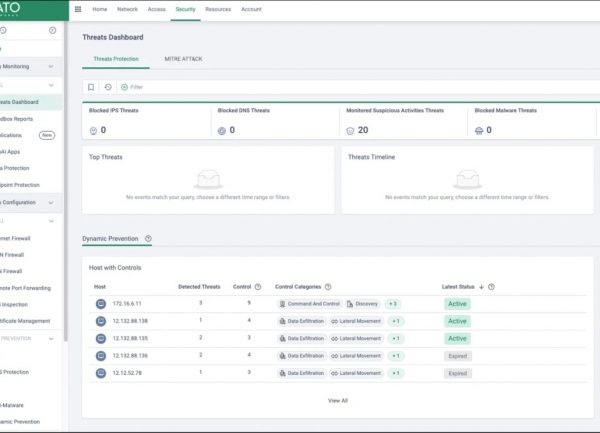Click the Blocked IPS Threats icon

coord(93,131)
